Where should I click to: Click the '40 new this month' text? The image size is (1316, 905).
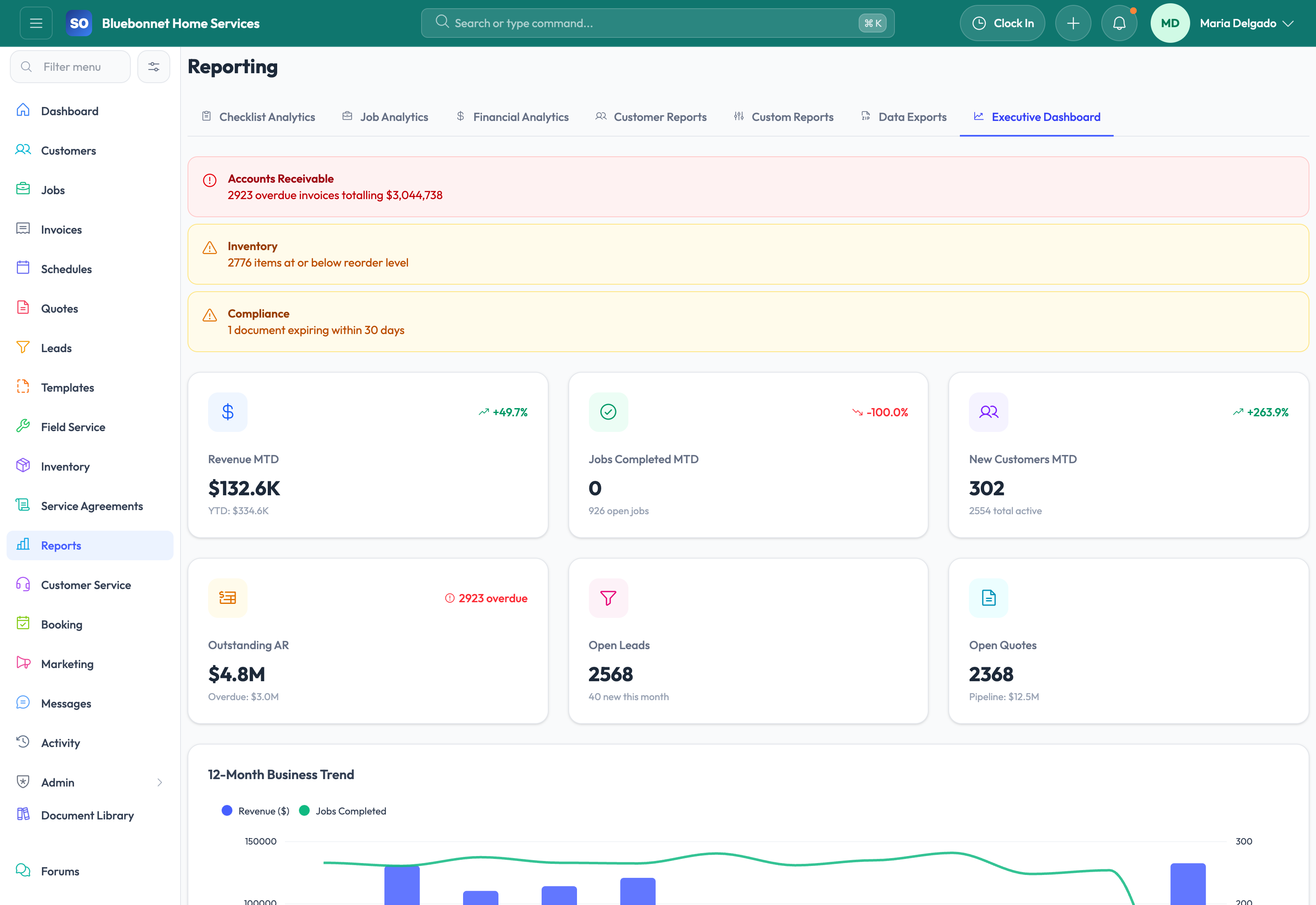click(628, 697)
